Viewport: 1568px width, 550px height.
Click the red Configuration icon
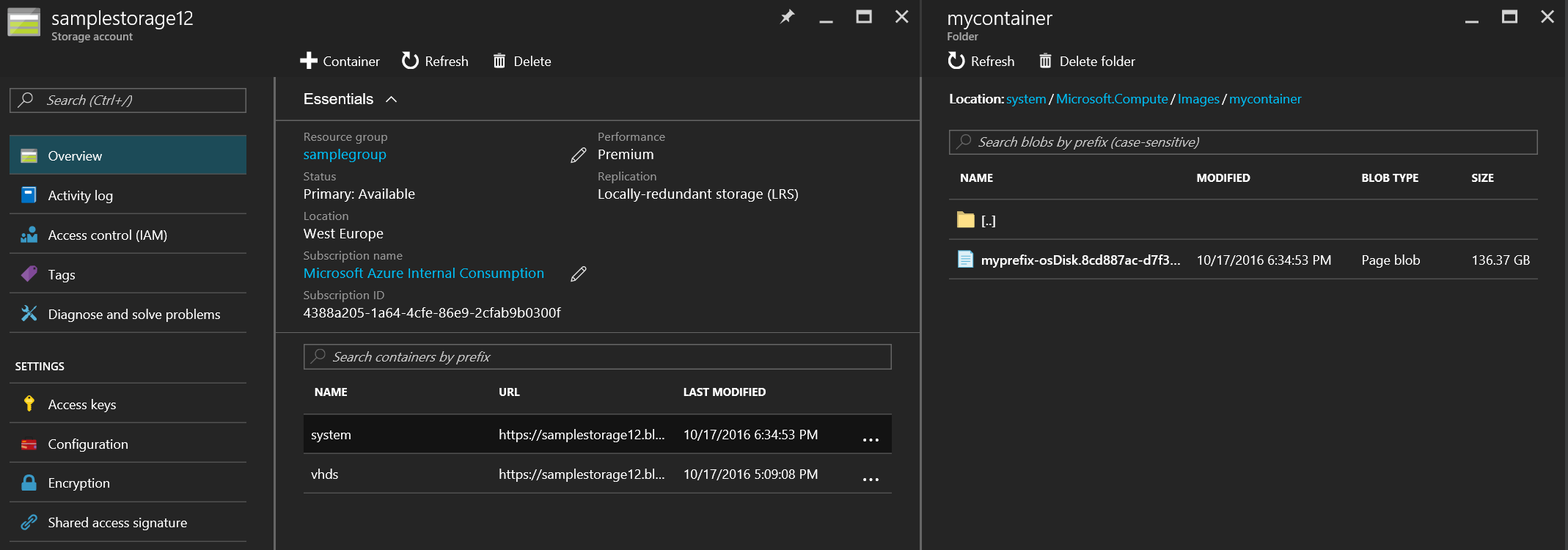pyautogui.click(x=29, y=444)
